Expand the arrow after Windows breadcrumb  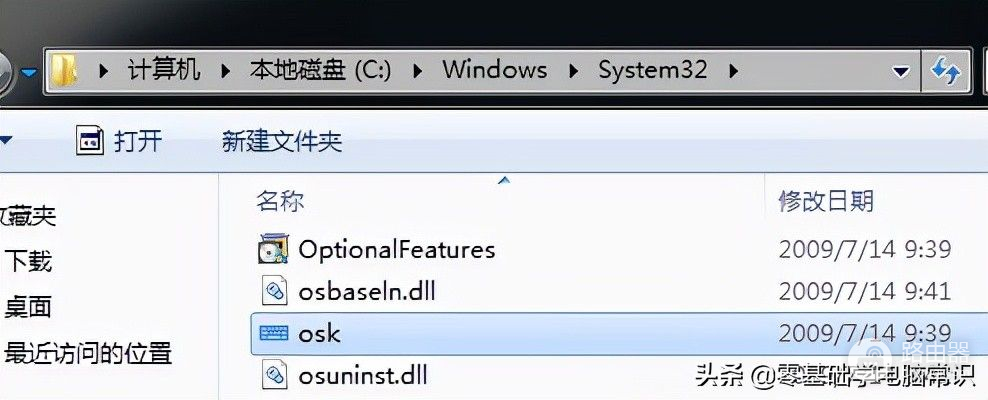click(573, 70)
